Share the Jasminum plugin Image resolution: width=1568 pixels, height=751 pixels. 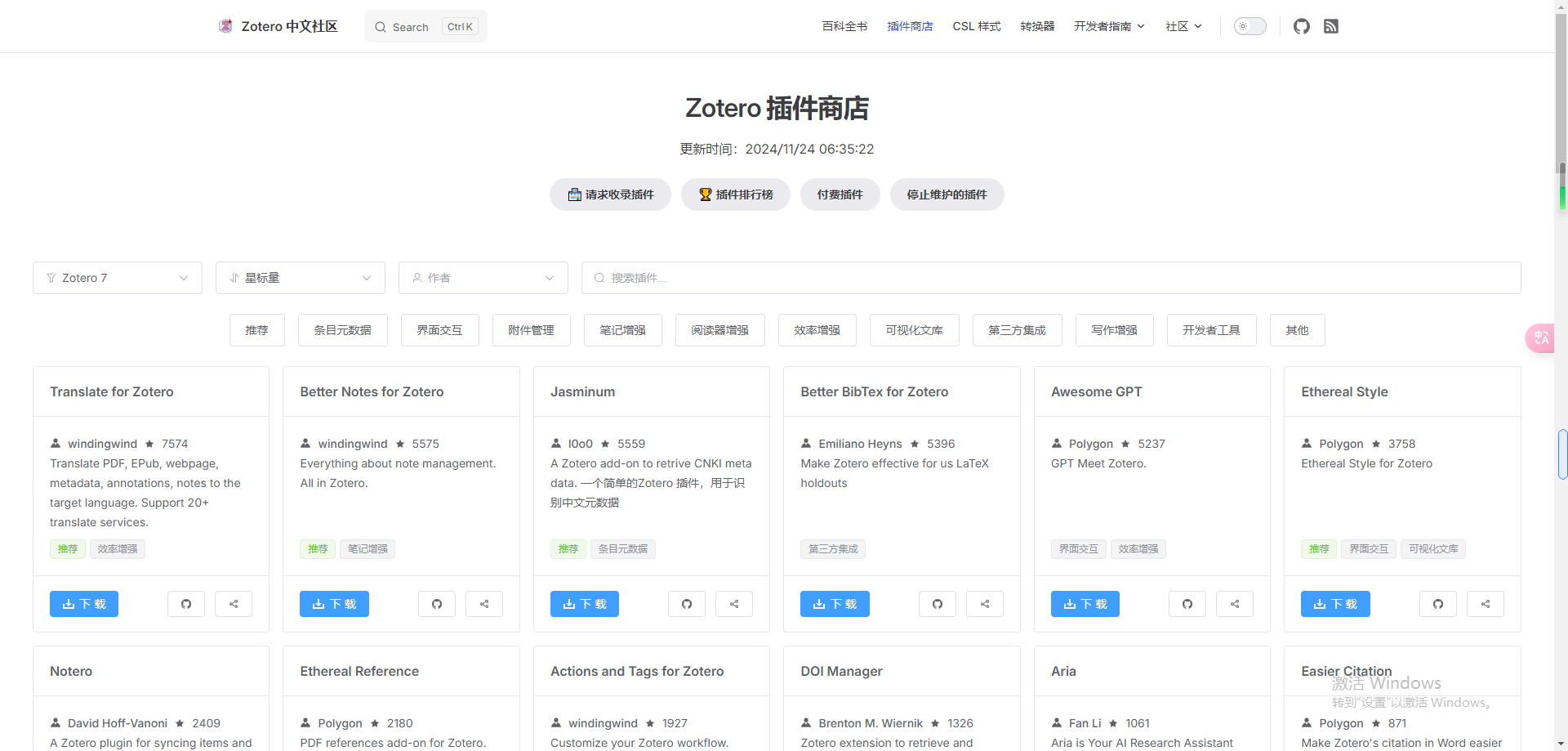[734, 604]
